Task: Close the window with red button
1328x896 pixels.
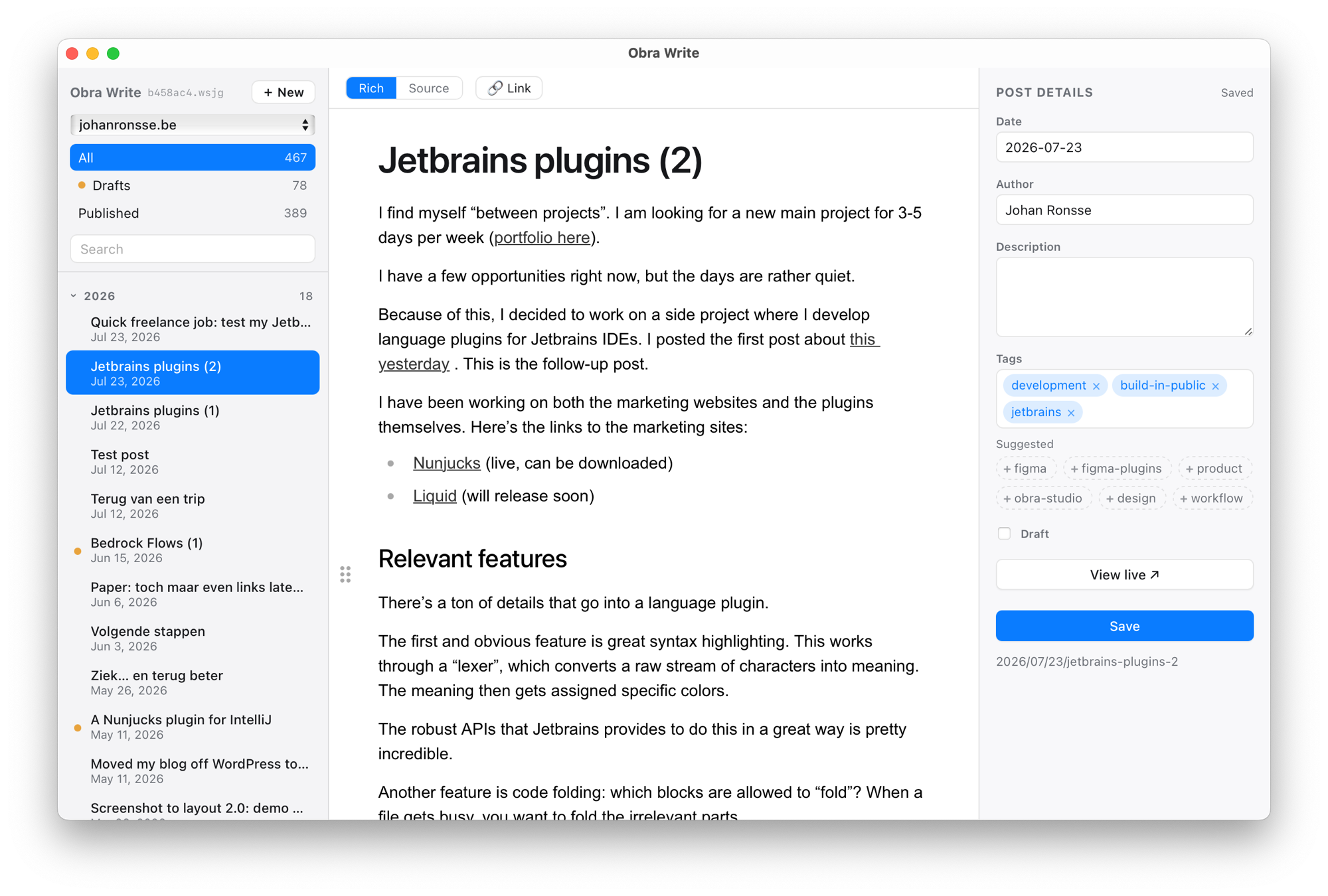Action: (72, 54)
